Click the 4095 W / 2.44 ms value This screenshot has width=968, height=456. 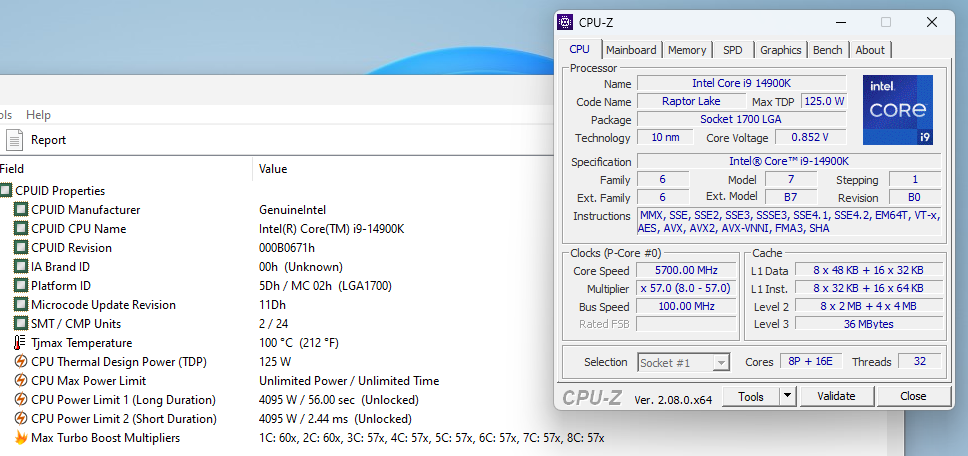click(335, 419)
